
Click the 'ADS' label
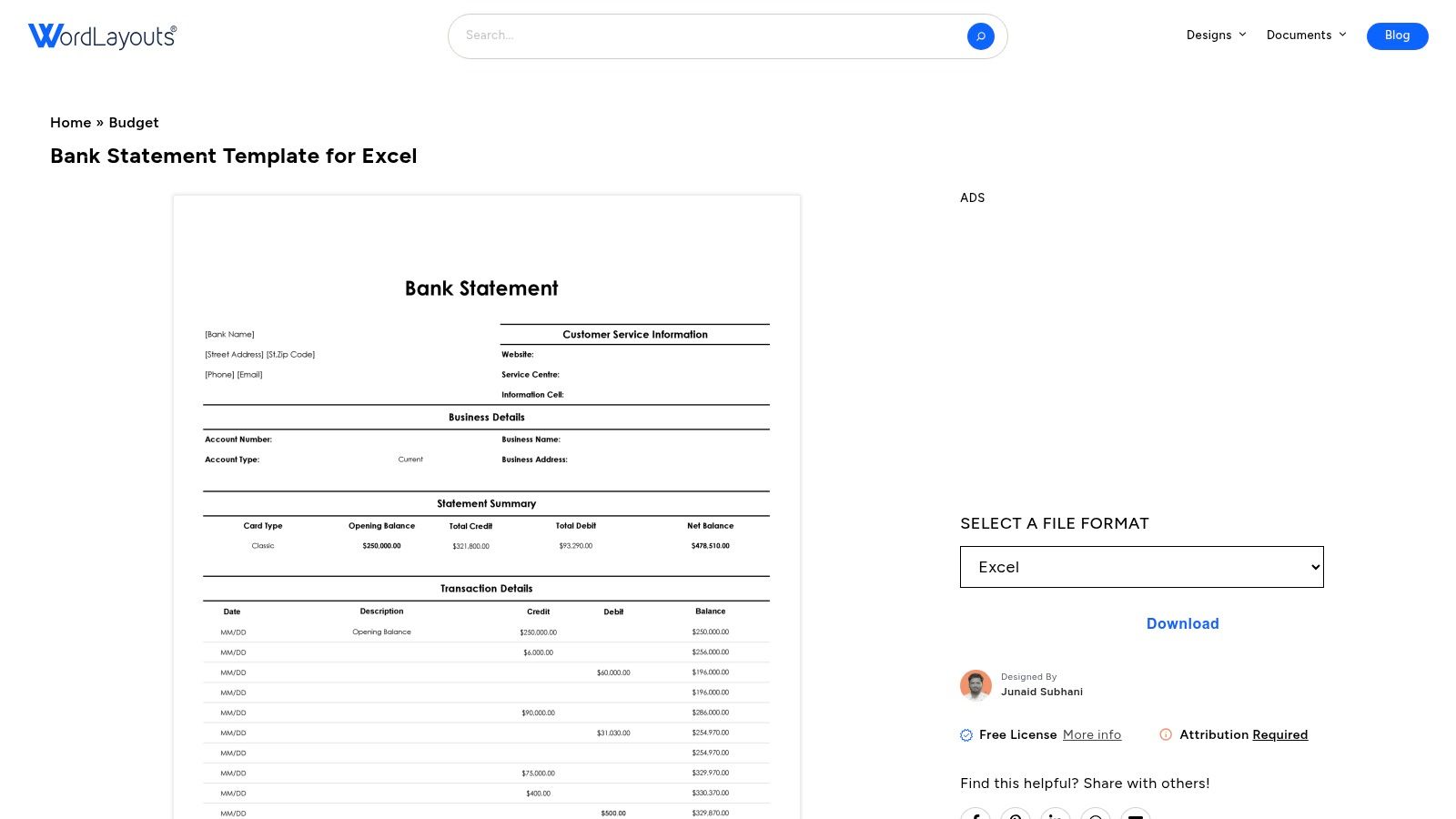[x=972, y=197]
